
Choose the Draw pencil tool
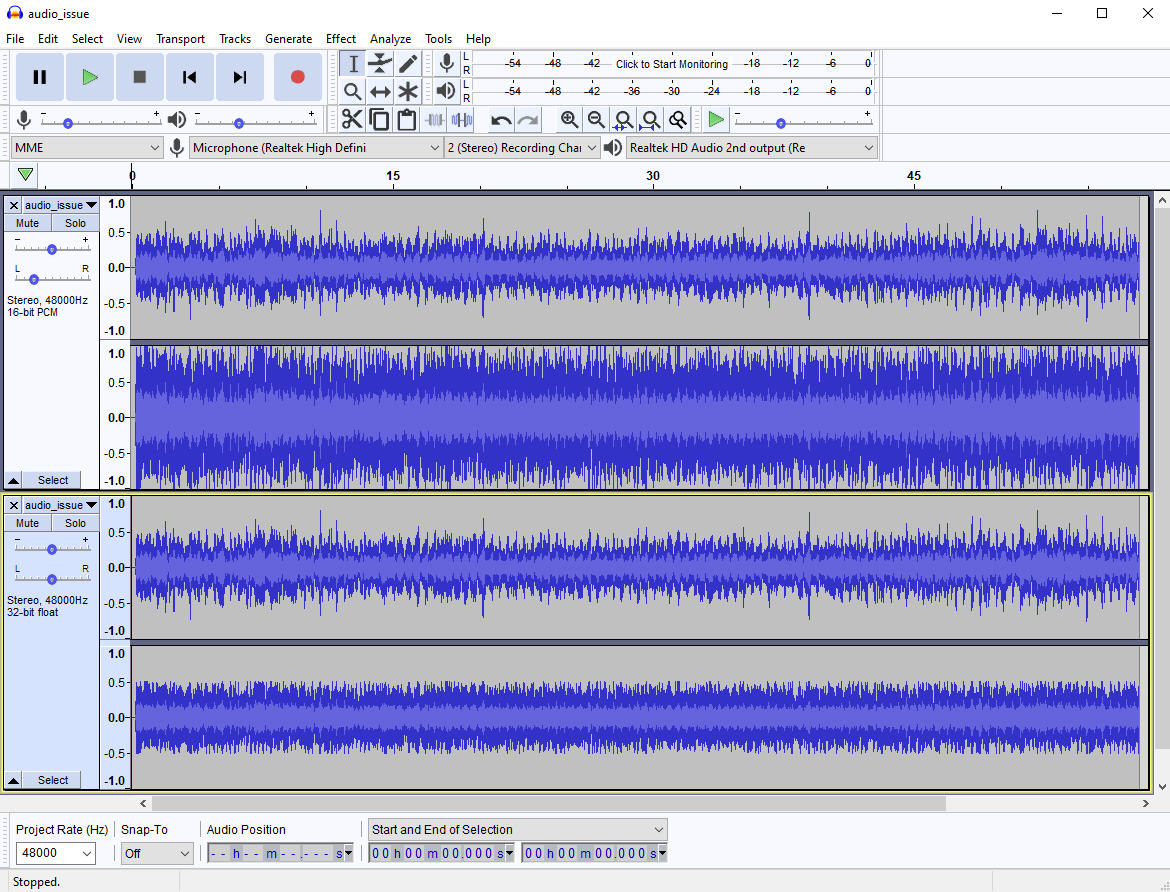(407, 63)
